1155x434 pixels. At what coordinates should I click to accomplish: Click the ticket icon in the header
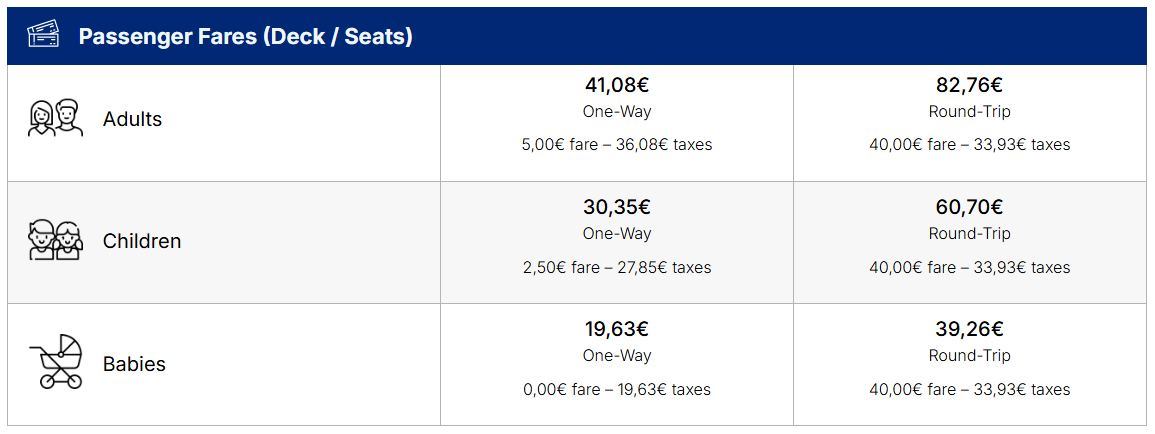point(43,37)
